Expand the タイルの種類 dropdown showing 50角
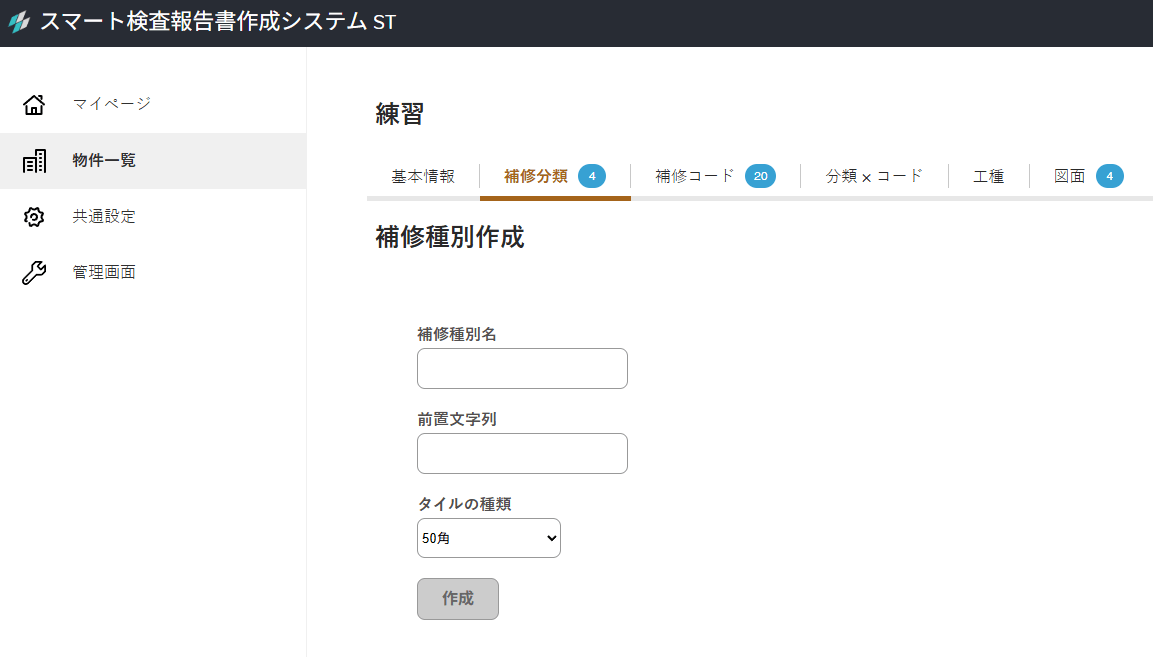 pyautogui.click(x=488, y=538)
